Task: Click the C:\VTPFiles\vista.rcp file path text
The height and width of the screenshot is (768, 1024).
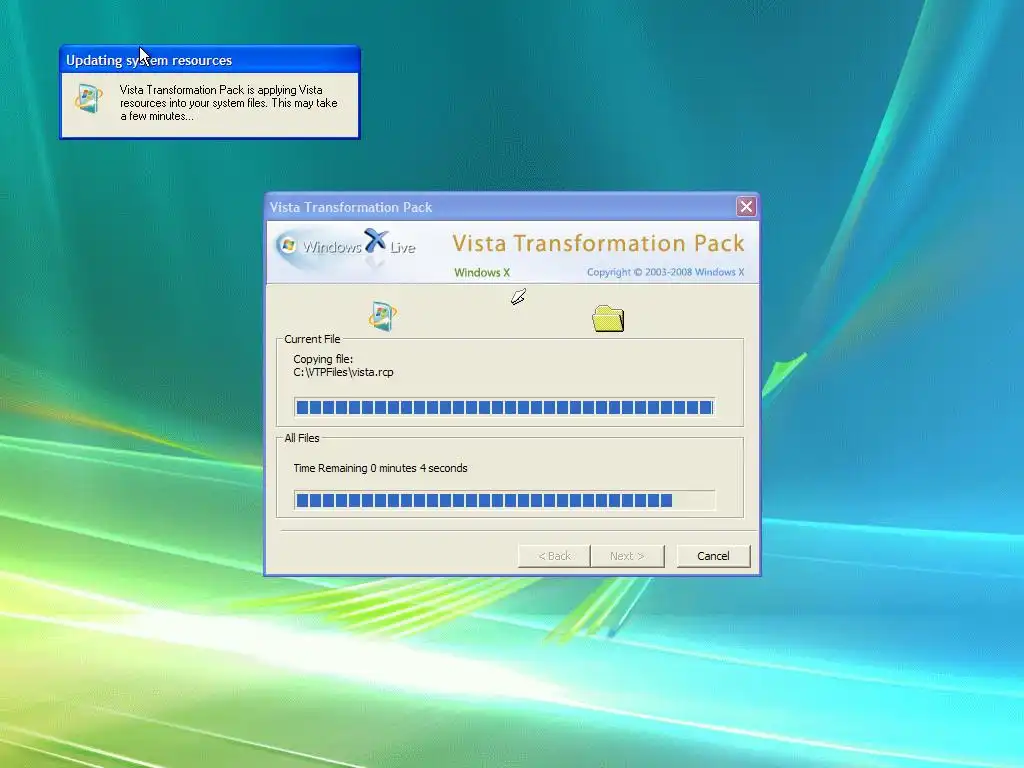Action: pos(344,372)
